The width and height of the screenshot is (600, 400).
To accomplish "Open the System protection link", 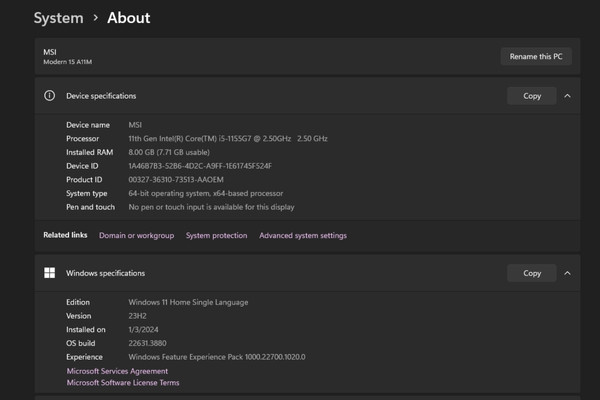I will pyautogui.click(x=217, y=235).
